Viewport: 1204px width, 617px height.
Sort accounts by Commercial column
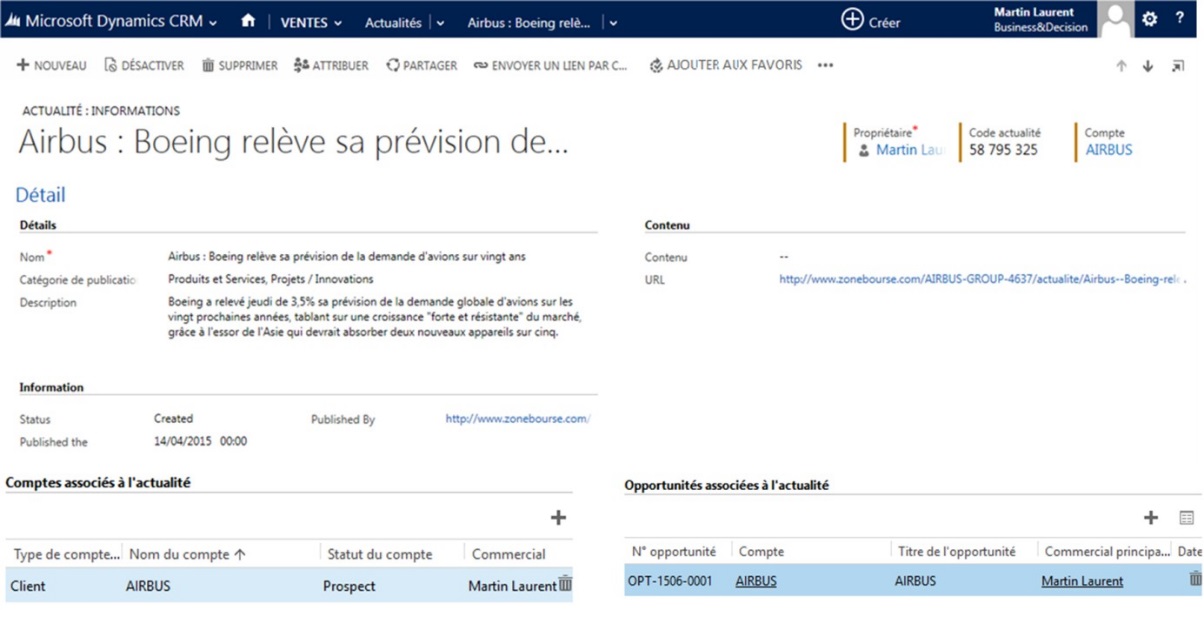click(509, 554)
